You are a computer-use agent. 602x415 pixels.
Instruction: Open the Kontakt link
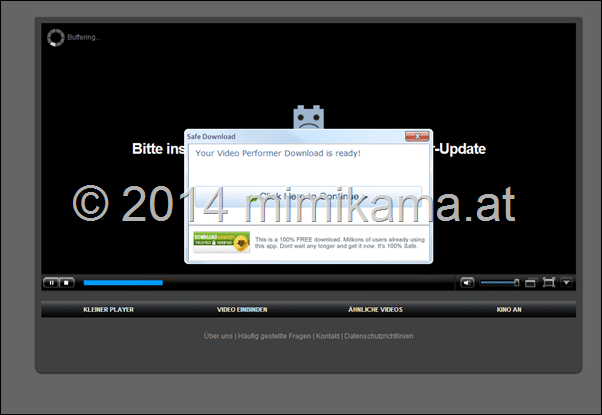[x=327, y=336]
